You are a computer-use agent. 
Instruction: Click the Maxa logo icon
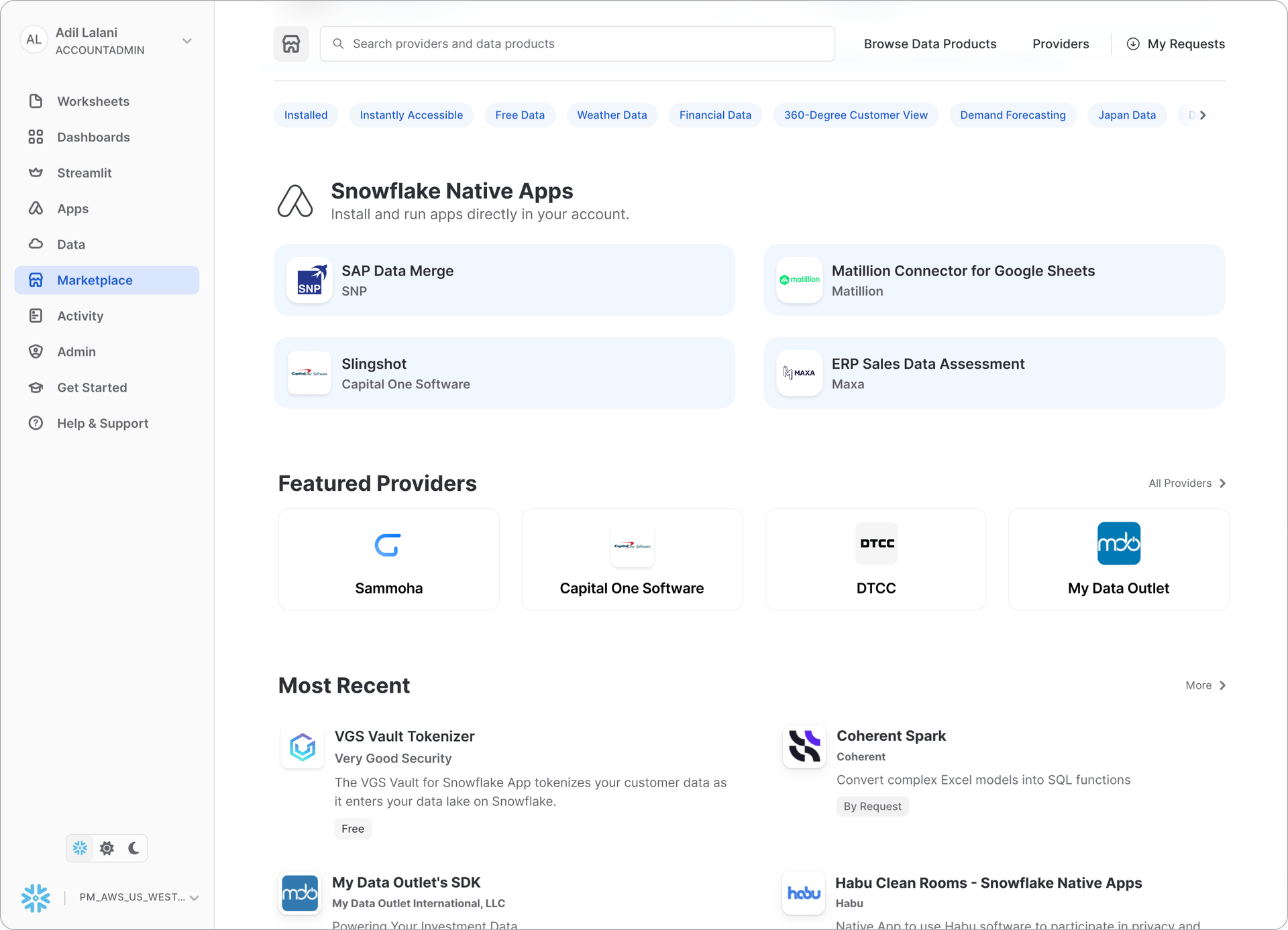[x=800, y=373]
